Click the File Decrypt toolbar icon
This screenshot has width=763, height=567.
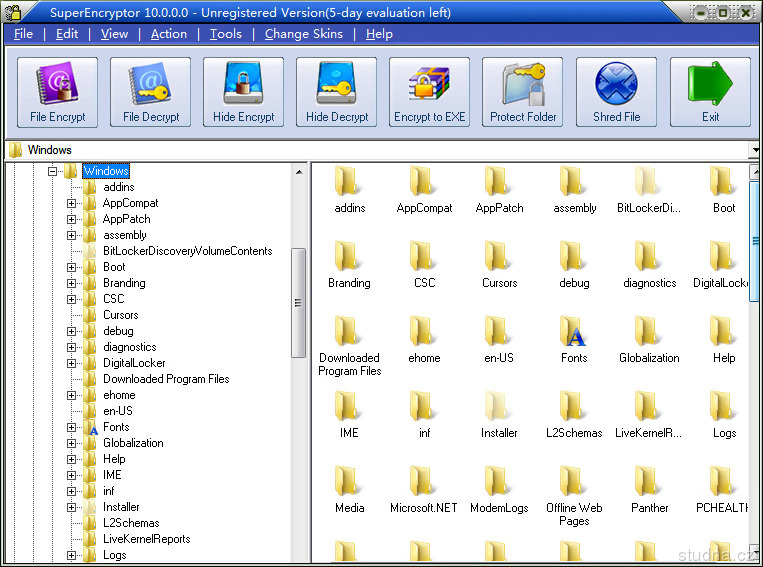[x=151, y=92]
